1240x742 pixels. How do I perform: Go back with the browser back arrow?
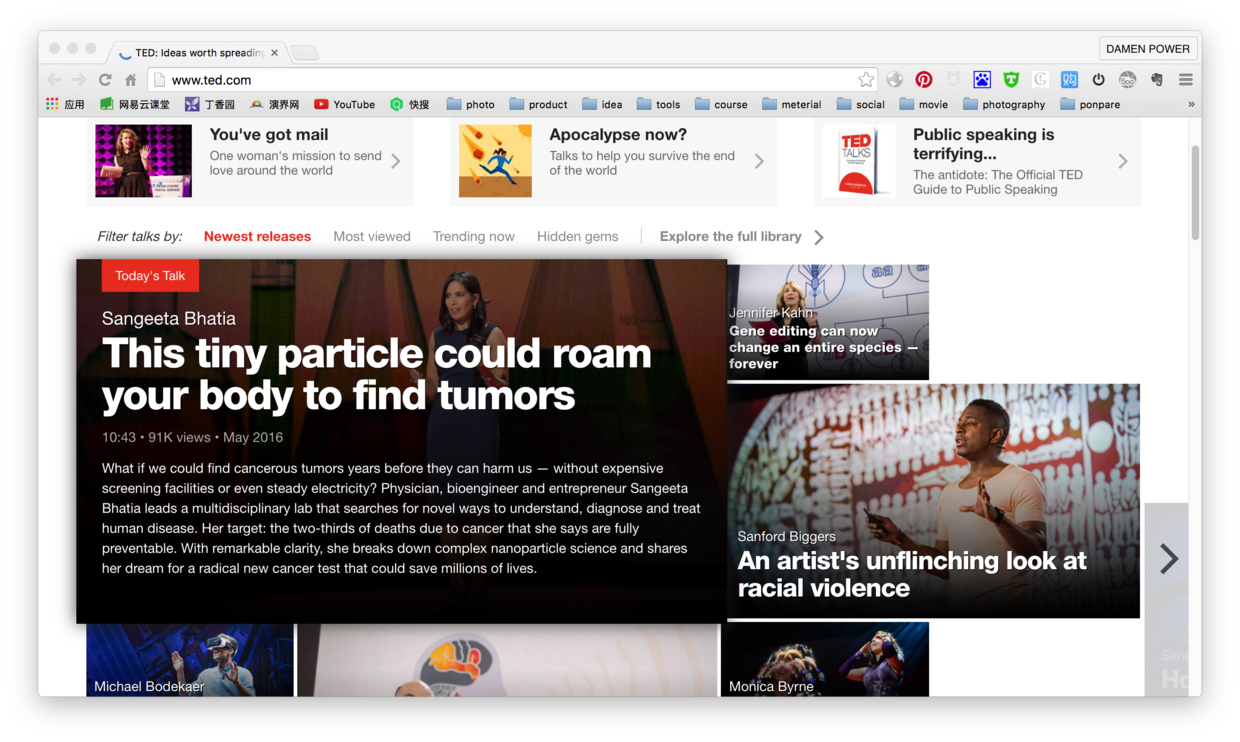[x=54, y=80]
